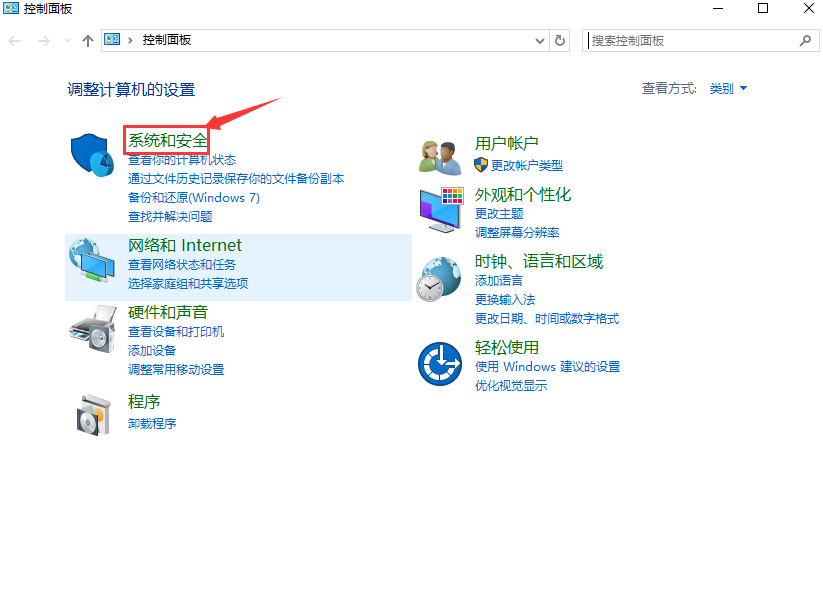The width and height of the screenshot is (823, 598).
Task: Click the forward navigation arrow
Action: [44, 40]
